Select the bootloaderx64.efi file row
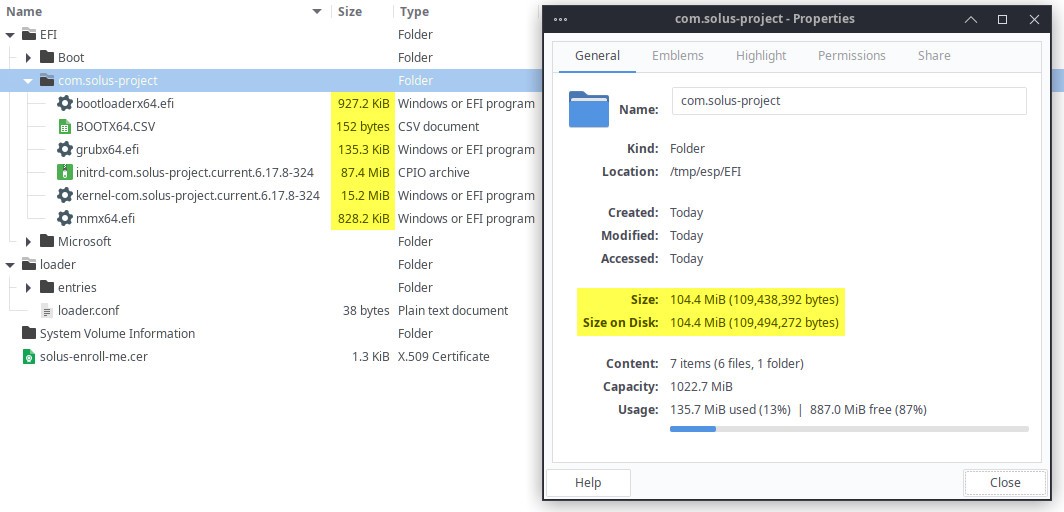This screenshot has height=512, width=1064. coord(270,104)
